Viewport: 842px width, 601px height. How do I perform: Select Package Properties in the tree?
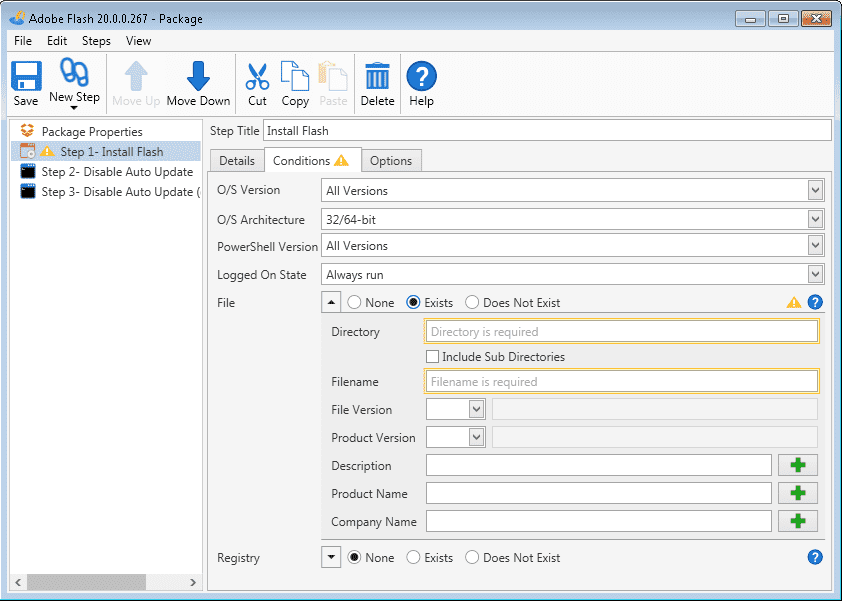(92, 132)
